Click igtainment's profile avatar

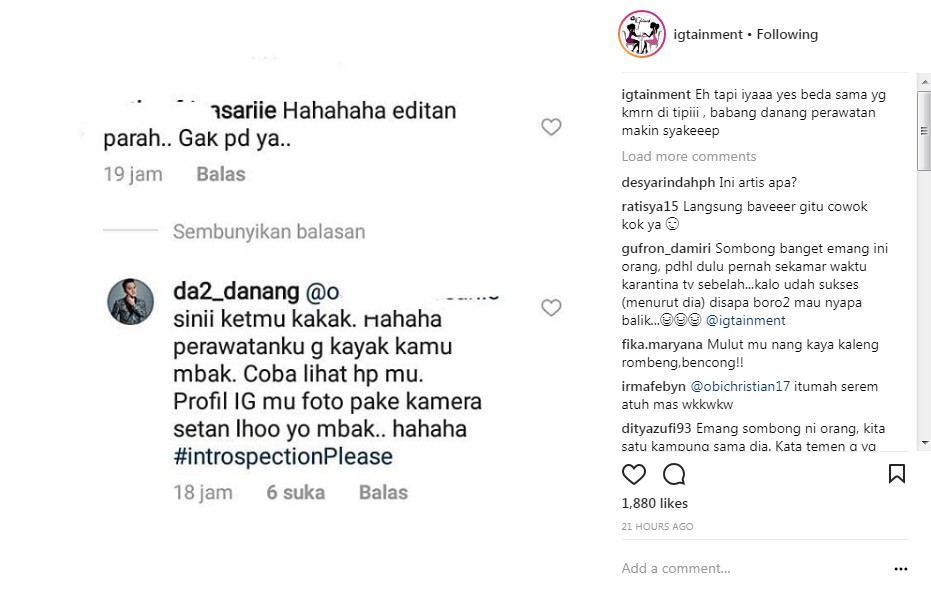(x=641, y=33)
